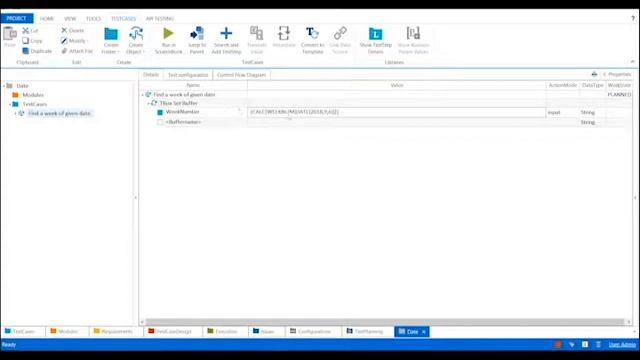
Task: Click the Paste icon in Clipboard group
Action: 10,33
